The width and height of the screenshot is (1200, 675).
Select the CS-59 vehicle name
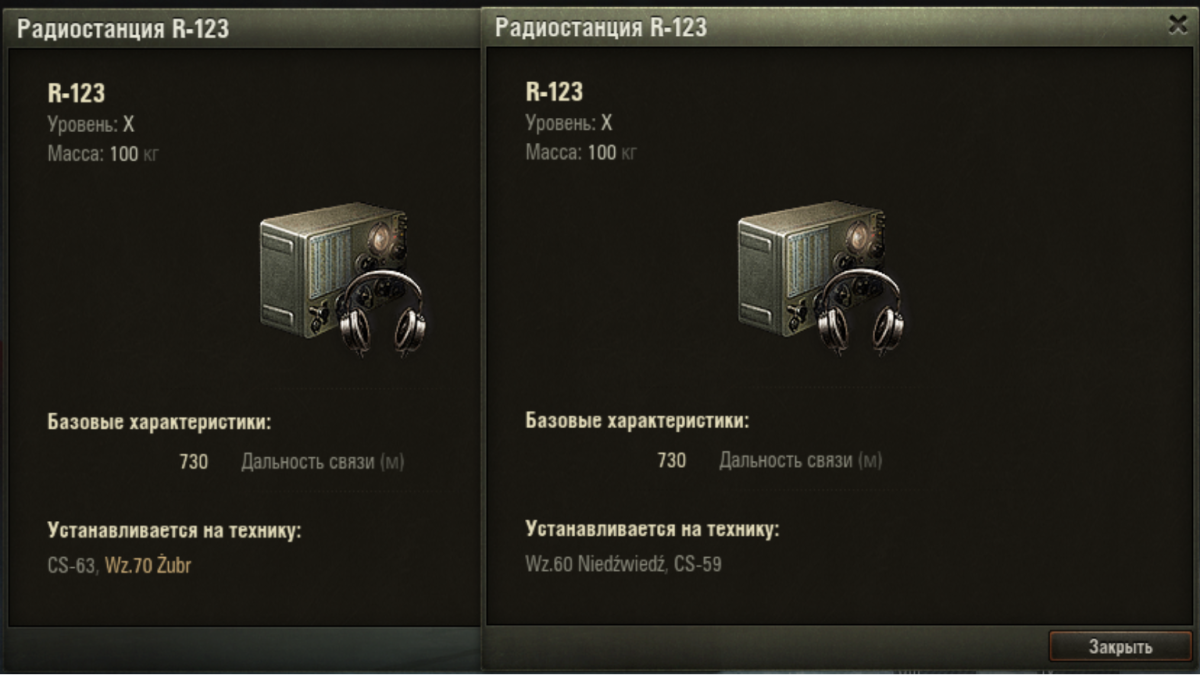point(698,564)
